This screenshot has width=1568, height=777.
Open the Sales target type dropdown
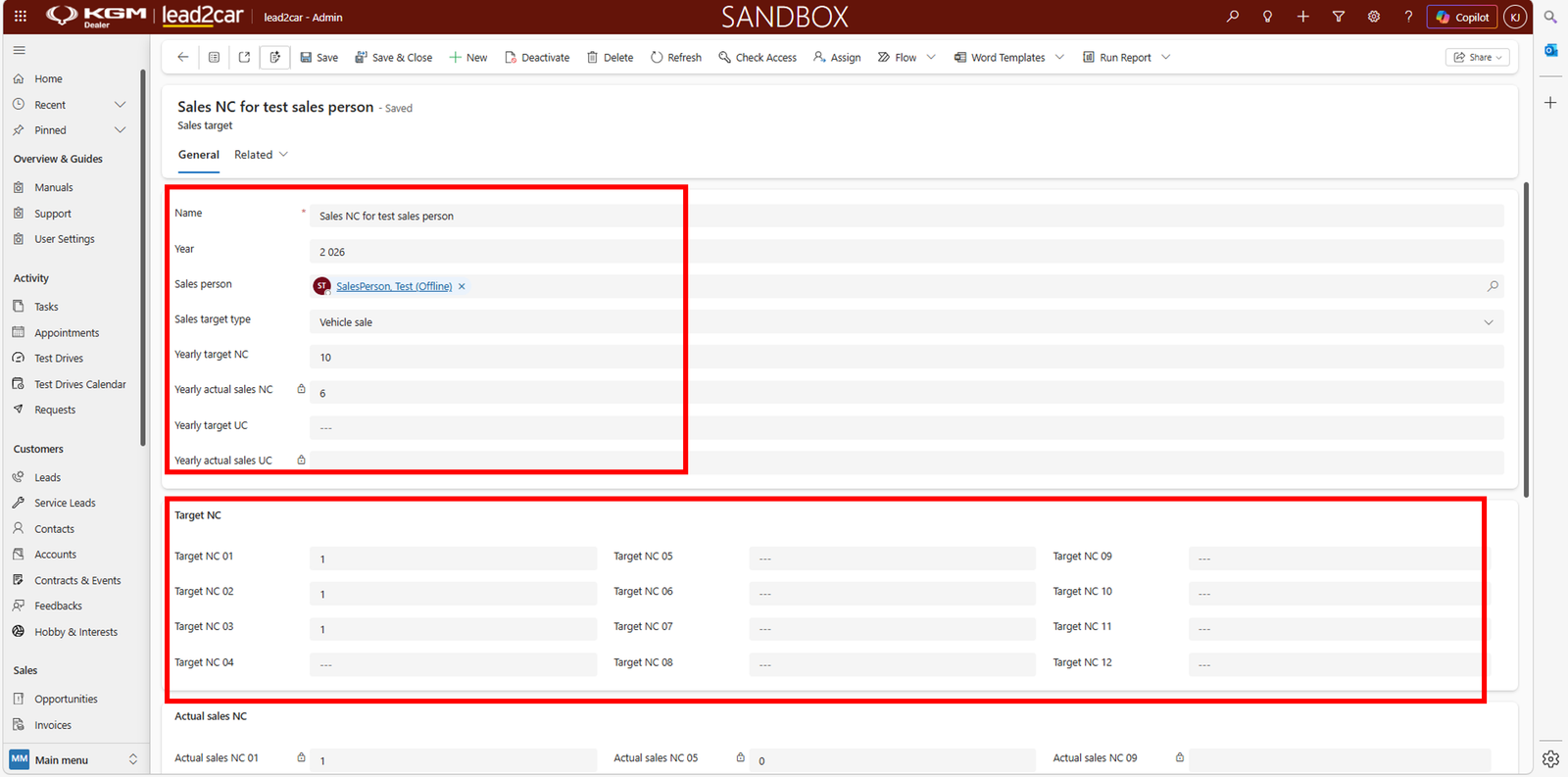click(x=906, y=322)
